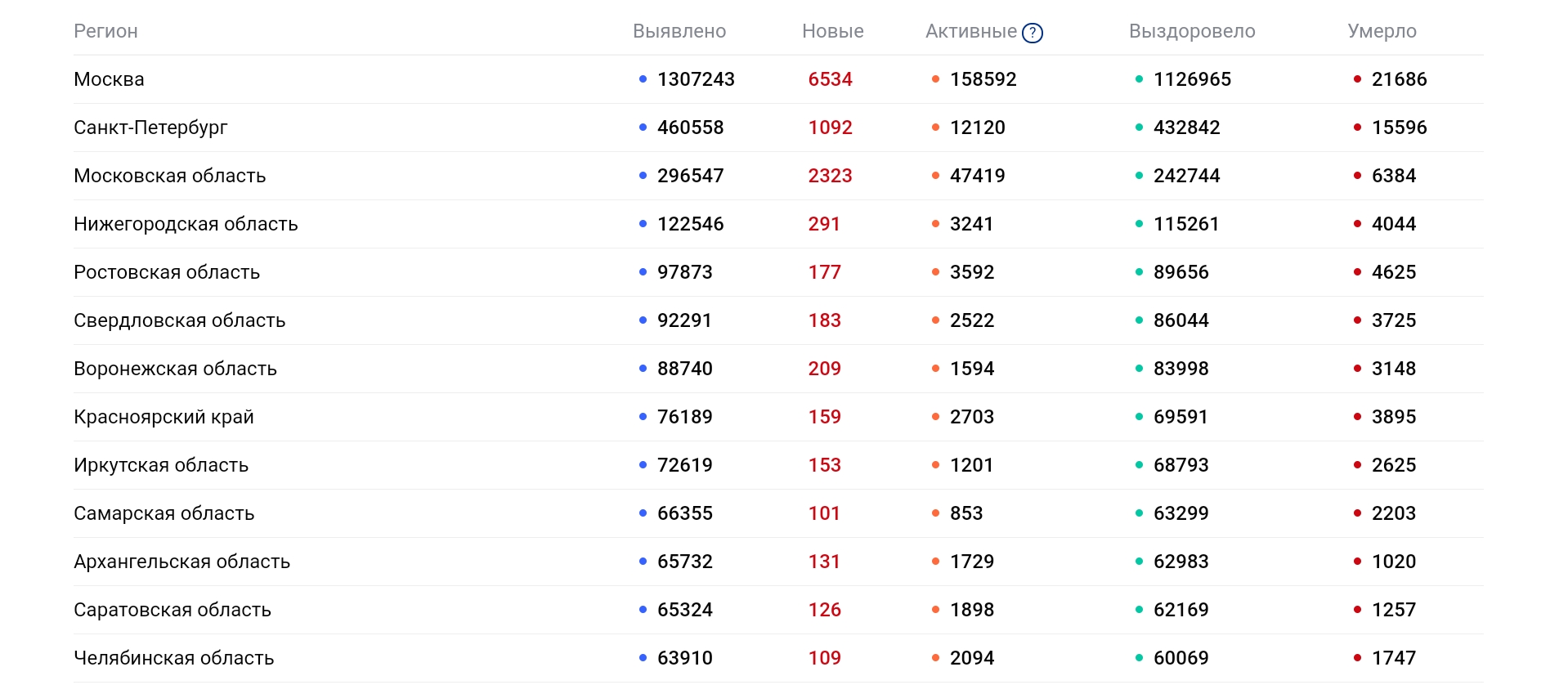Click Челябинская область region name

click(173, 658)
